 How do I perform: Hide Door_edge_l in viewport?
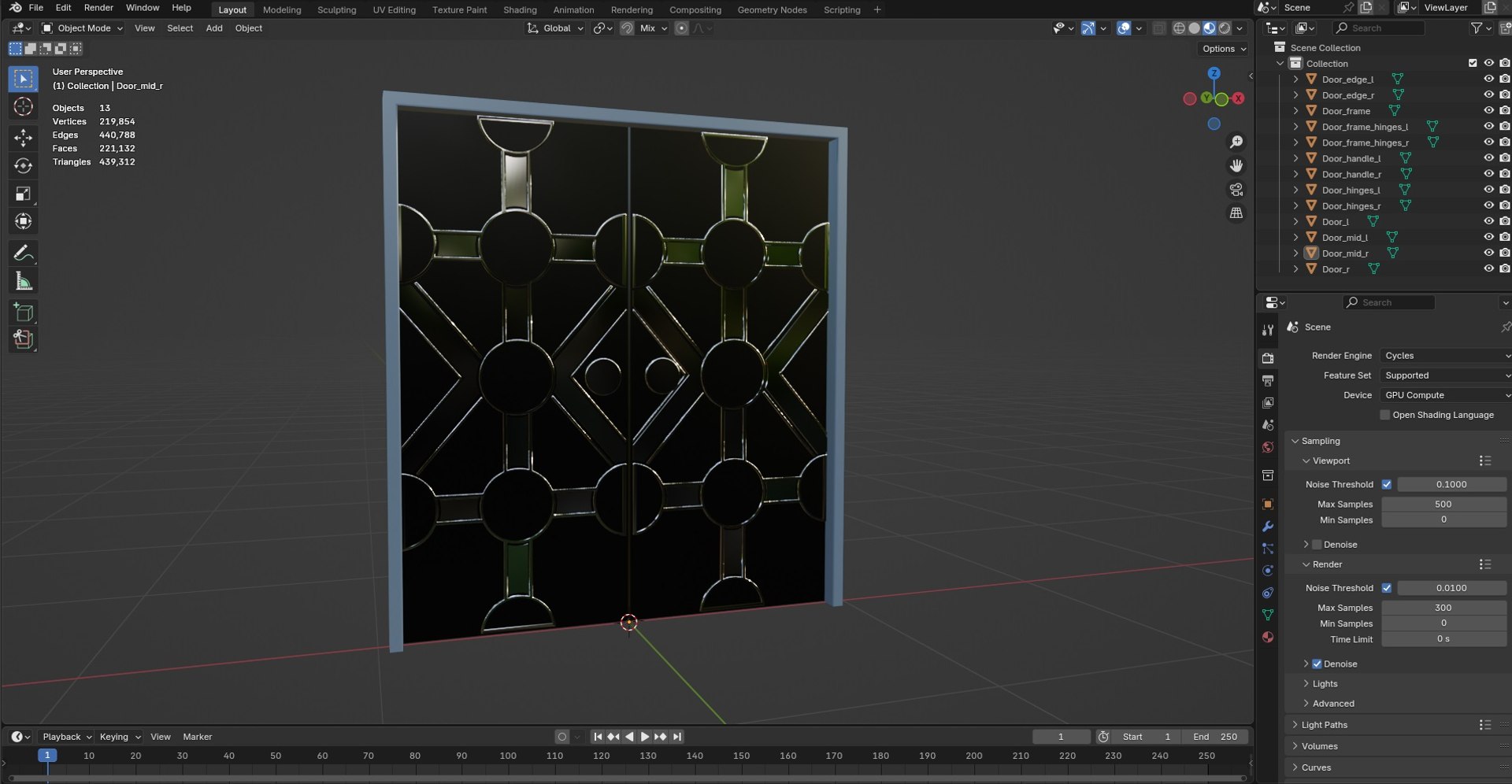click(x=1488, y=79)
